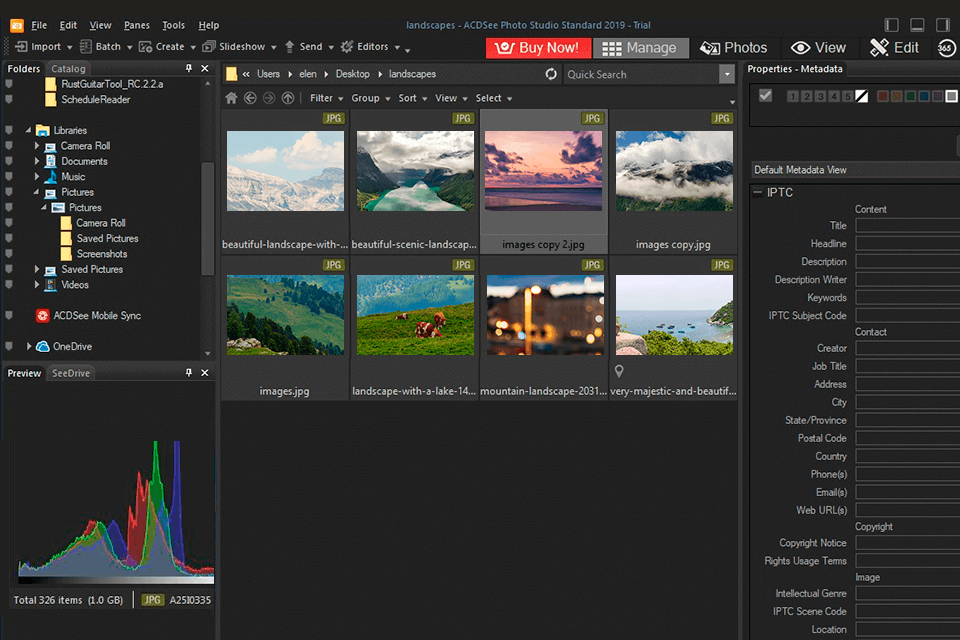Toggle the tagged checkbox in Properties
The width and height of the screenshot is (960, 640).
tap(765, 96)
